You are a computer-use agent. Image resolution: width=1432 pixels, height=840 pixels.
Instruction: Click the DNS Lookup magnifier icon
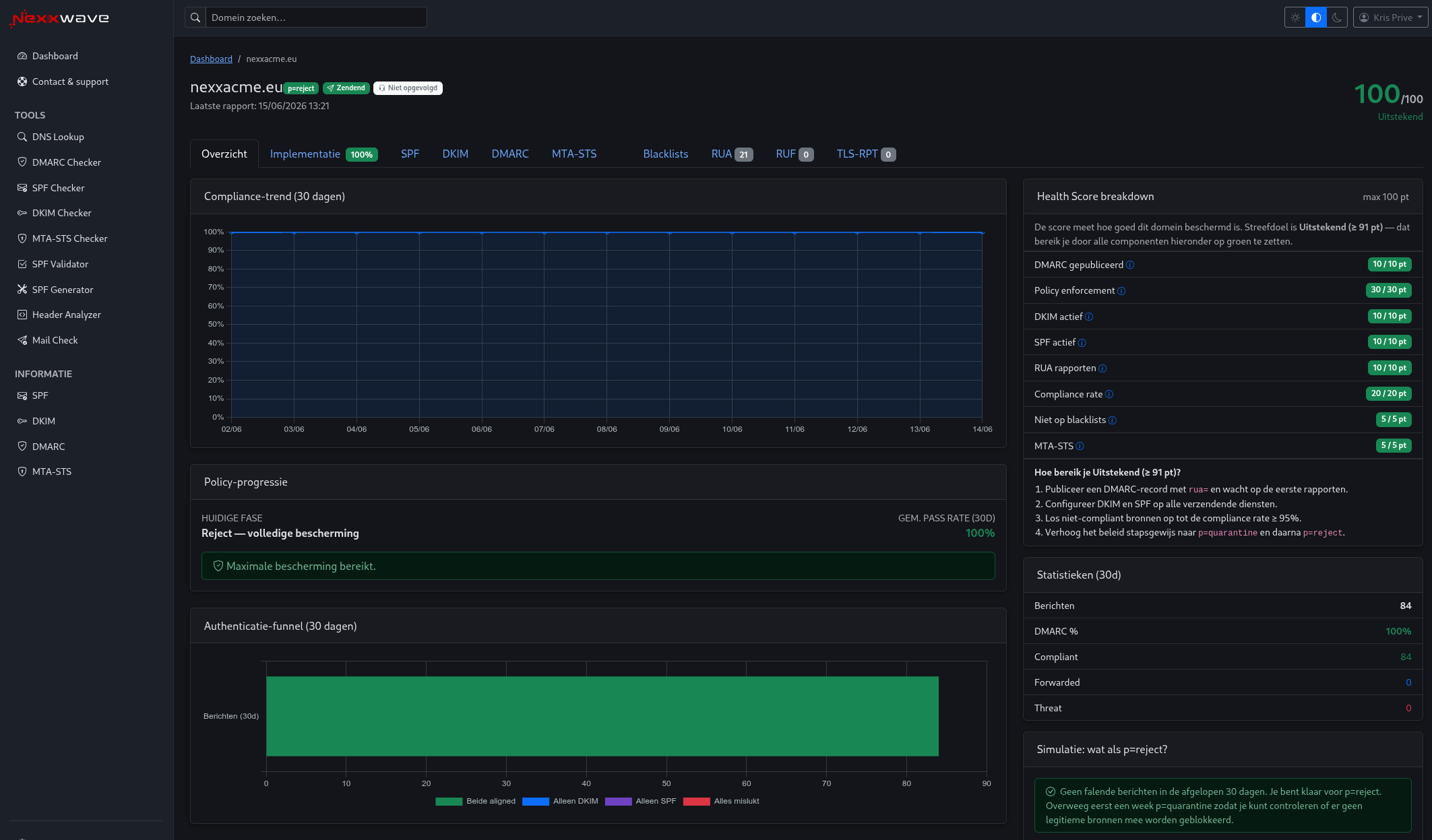click(x=22, y=137)
